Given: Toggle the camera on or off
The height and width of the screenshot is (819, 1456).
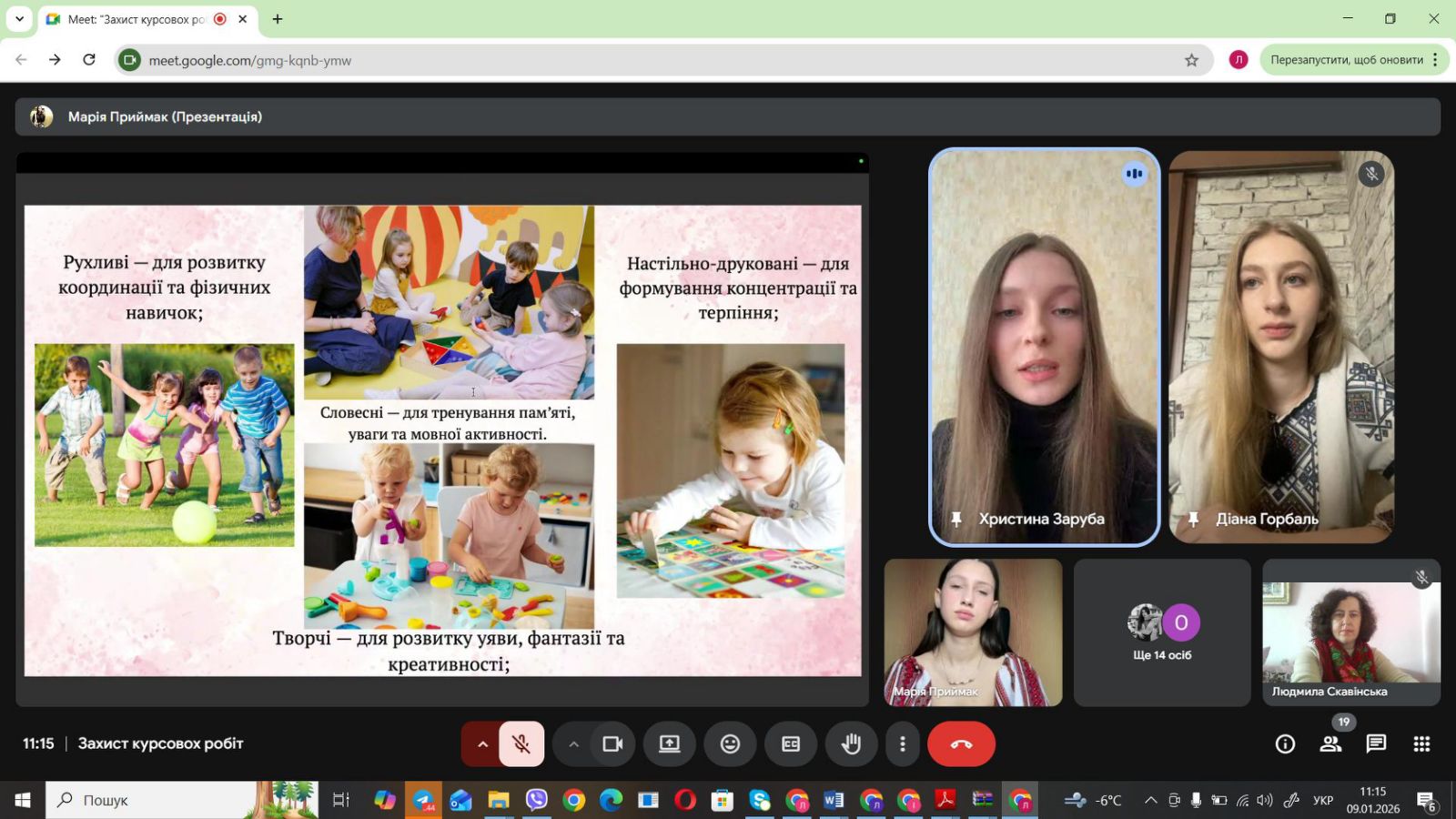Looking at the screenshot, I should pos(612,744).
